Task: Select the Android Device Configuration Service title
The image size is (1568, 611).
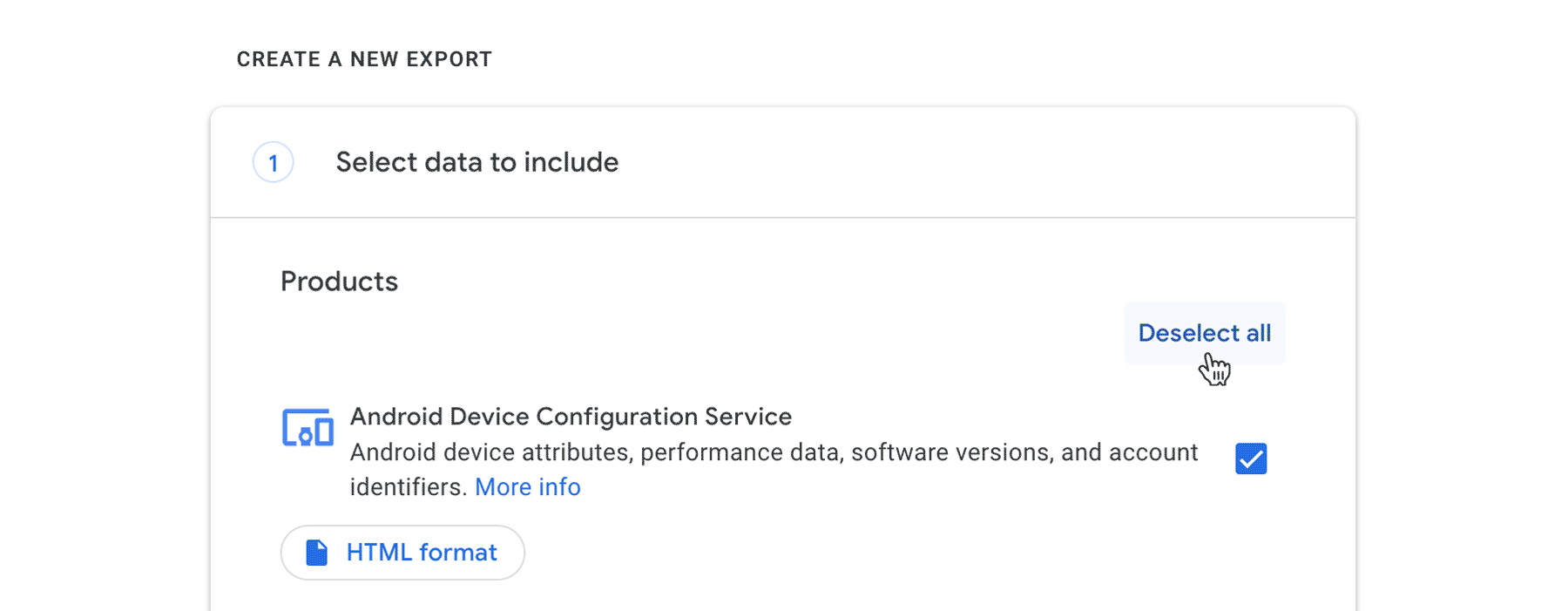Action: (571, 417)
